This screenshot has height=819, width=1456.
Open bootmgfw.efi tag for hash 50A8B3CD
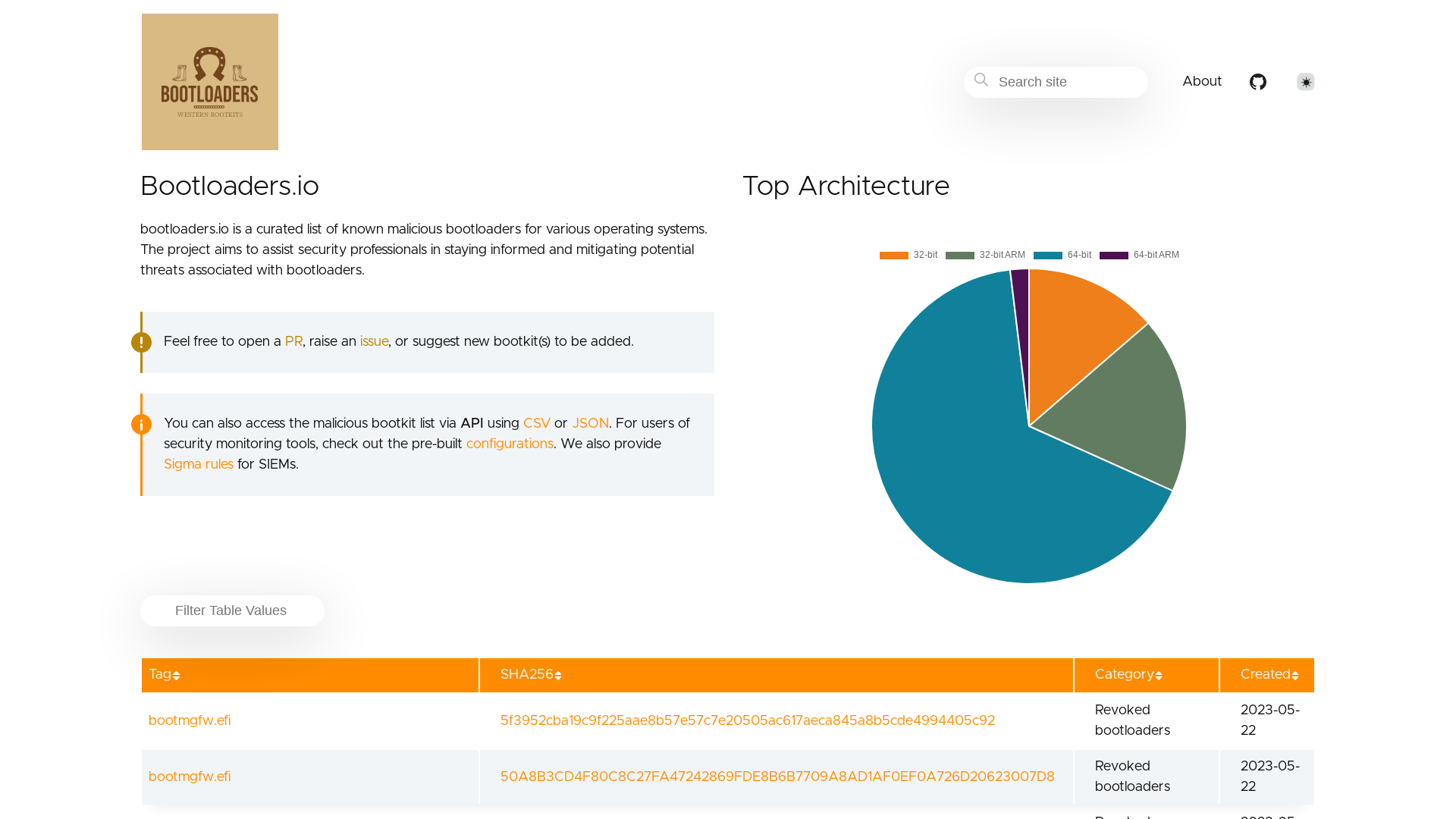pos(190,777)
